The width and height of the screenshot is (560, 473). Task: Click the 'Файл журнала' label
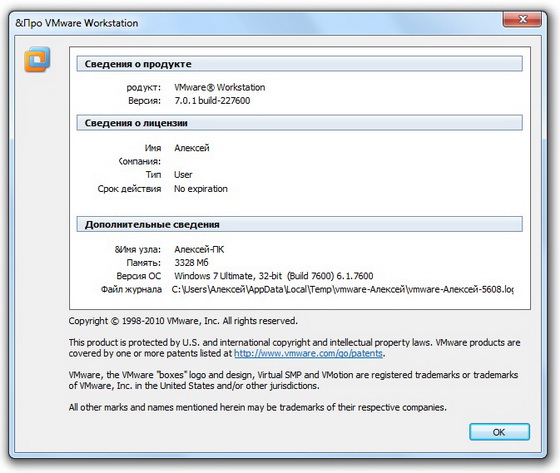pyautogui.click(x=131, y=289)
